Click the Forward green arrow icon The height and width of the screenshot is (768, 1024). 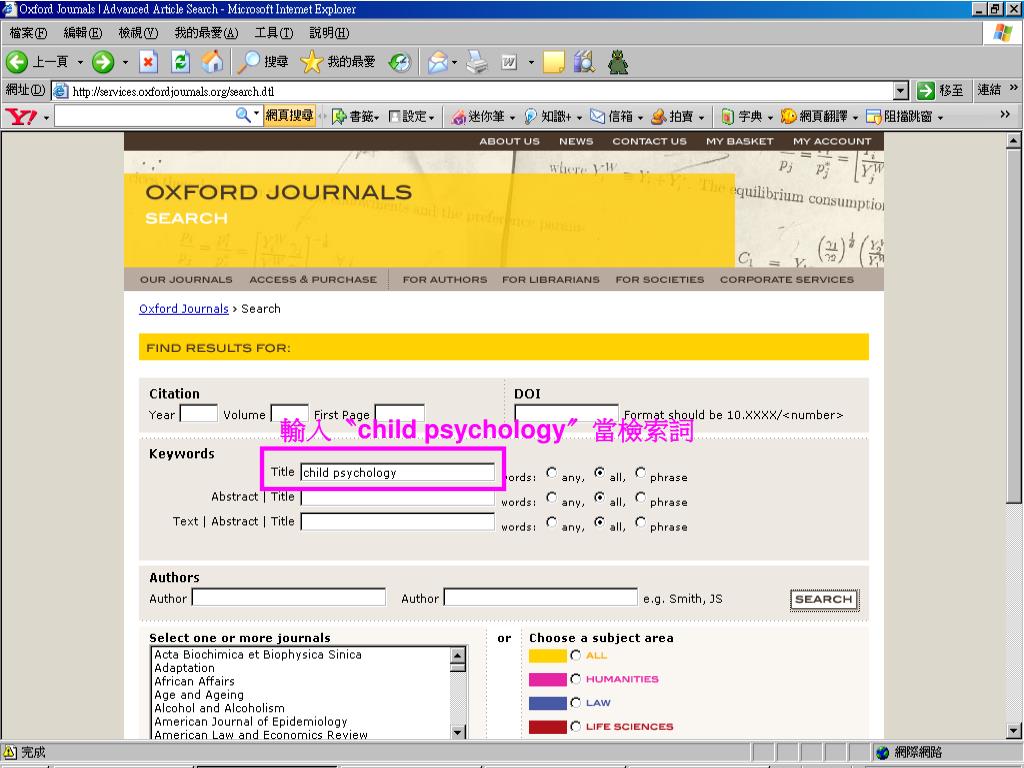[x=103, y=62]
